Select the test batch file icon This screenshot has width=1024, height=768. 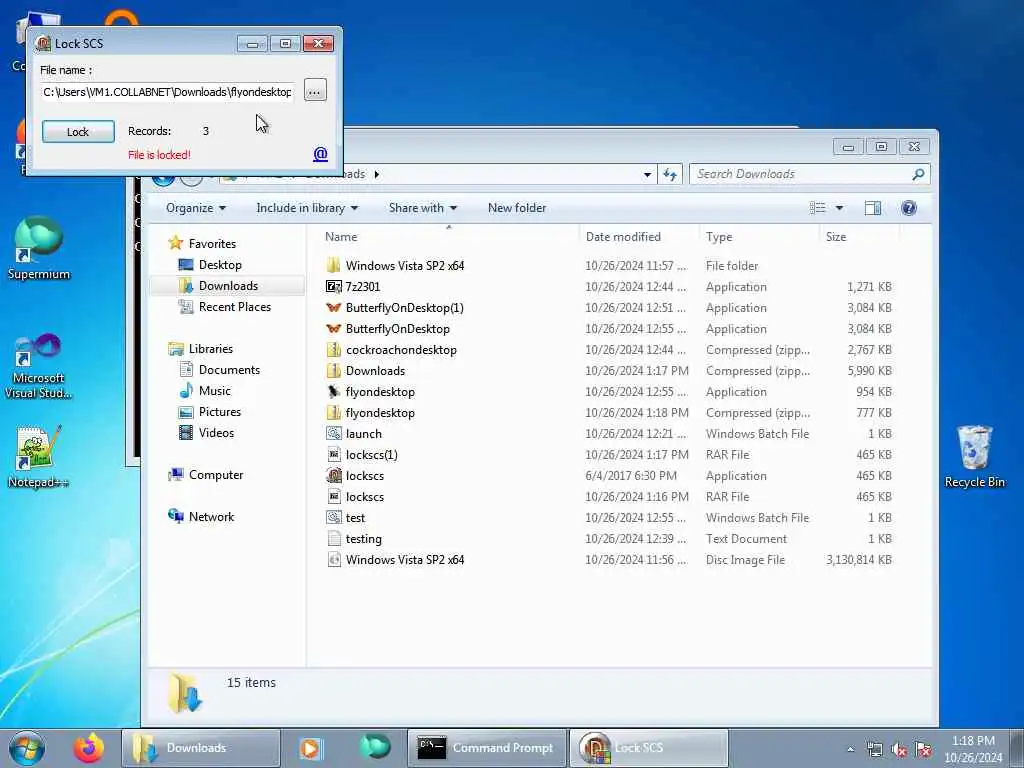pos(333,517)
